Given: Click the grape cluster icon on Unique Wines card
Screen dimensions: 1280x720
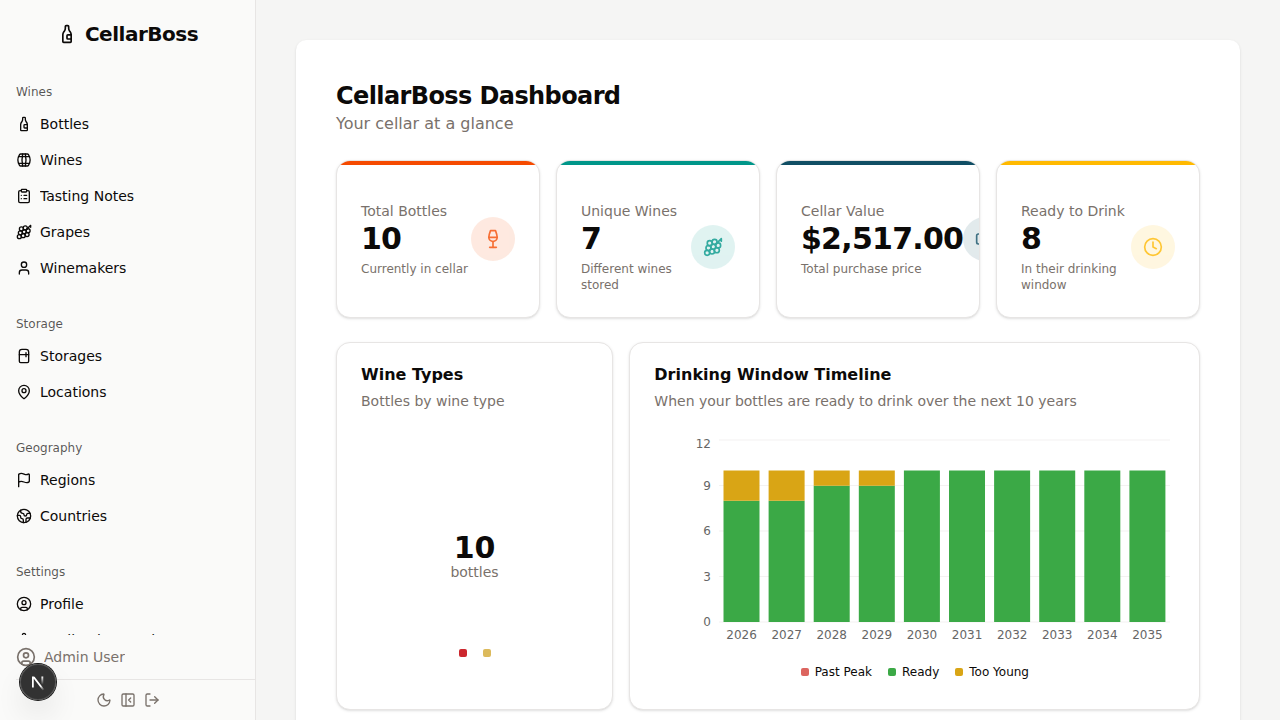Looking at the screenshot, I should (x=713, y=247).
